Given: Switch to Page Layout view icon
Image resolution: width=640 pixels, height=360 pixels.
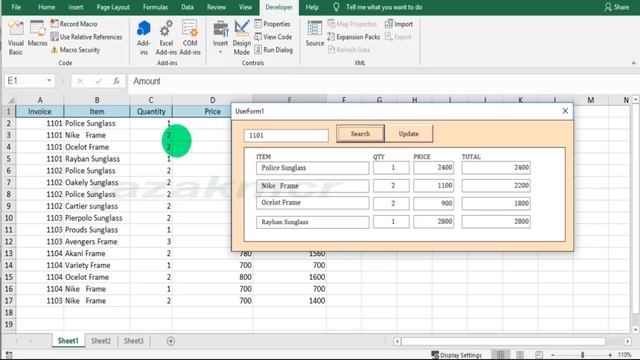Looking at the screenshot, I should pyautogui.click(x=520, y=355).
